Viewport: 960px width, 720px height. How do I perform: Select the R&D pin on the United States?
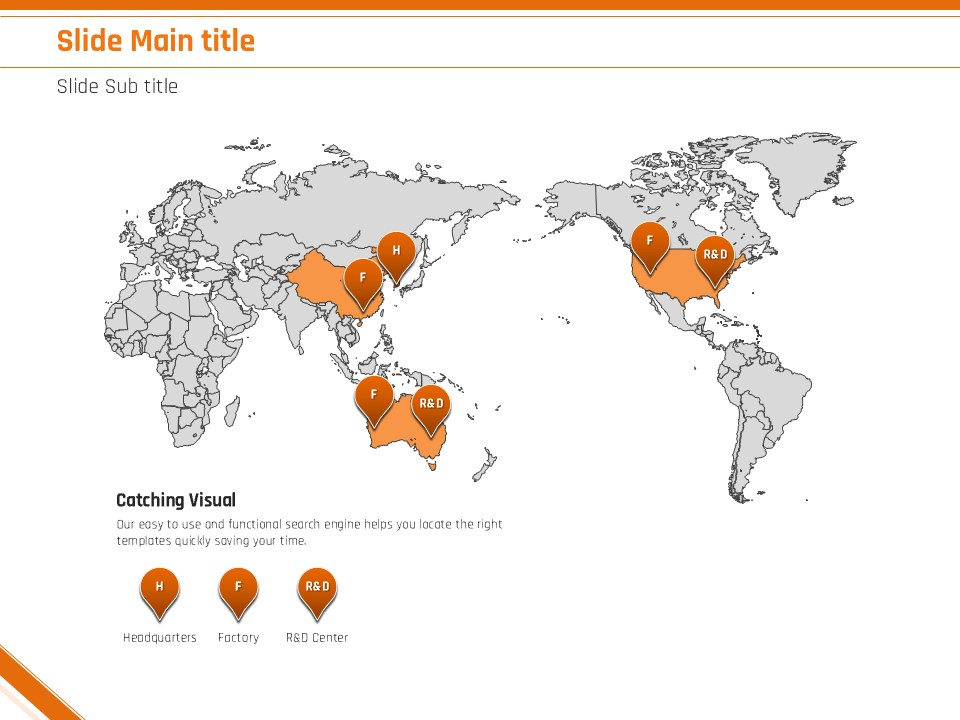715,255
